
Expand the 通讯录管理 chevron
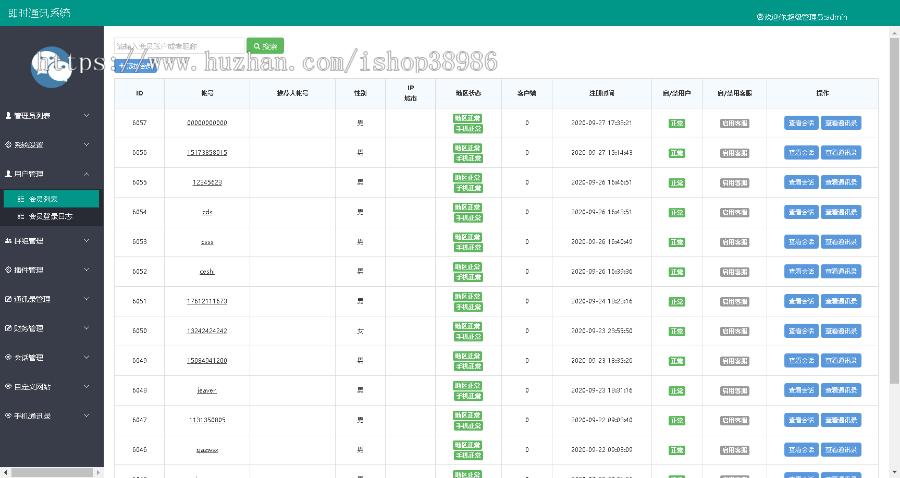coord(87,299)
